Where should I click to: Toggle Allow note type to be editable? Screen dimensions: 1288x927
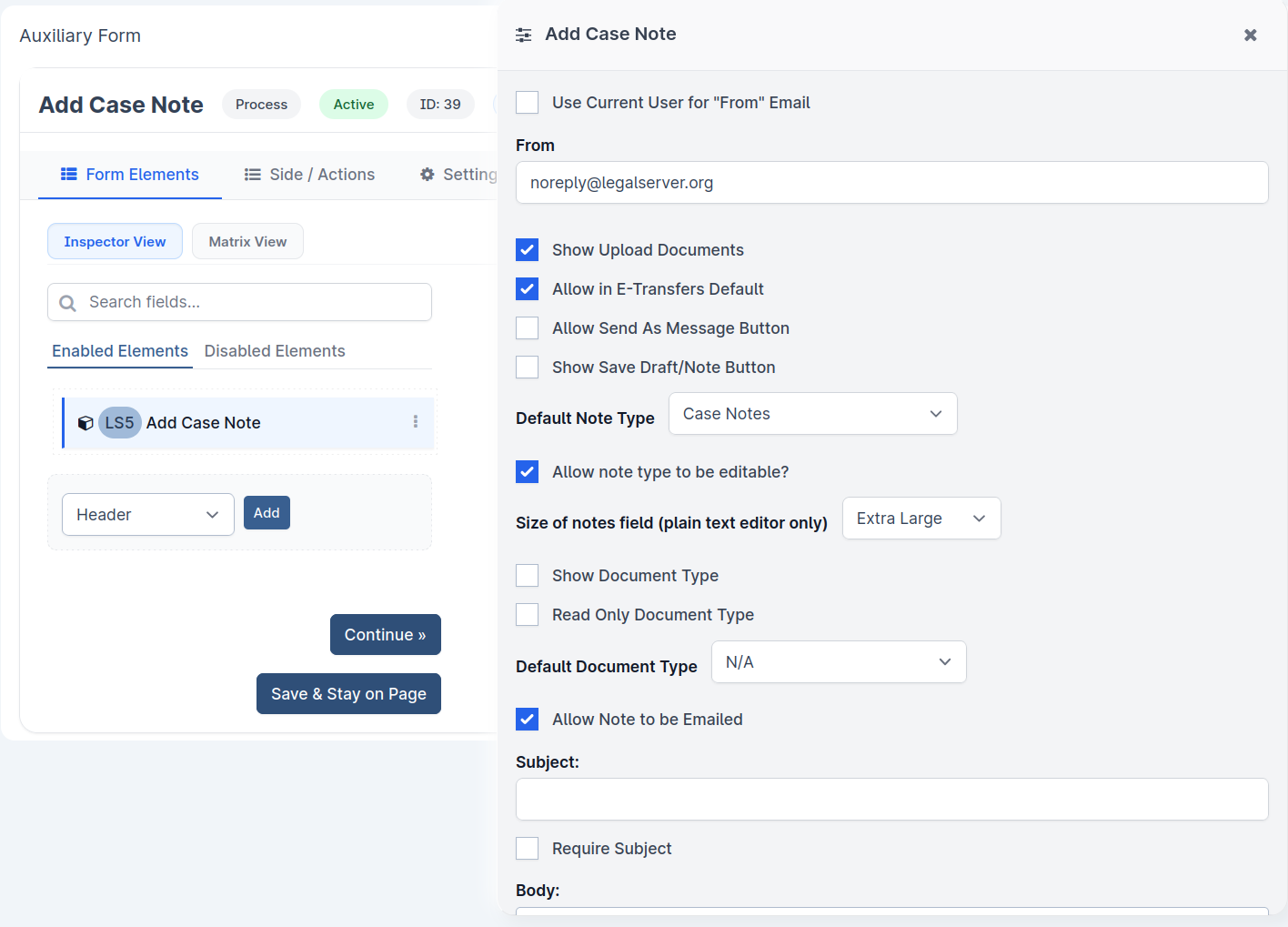[x=528, y=471]
